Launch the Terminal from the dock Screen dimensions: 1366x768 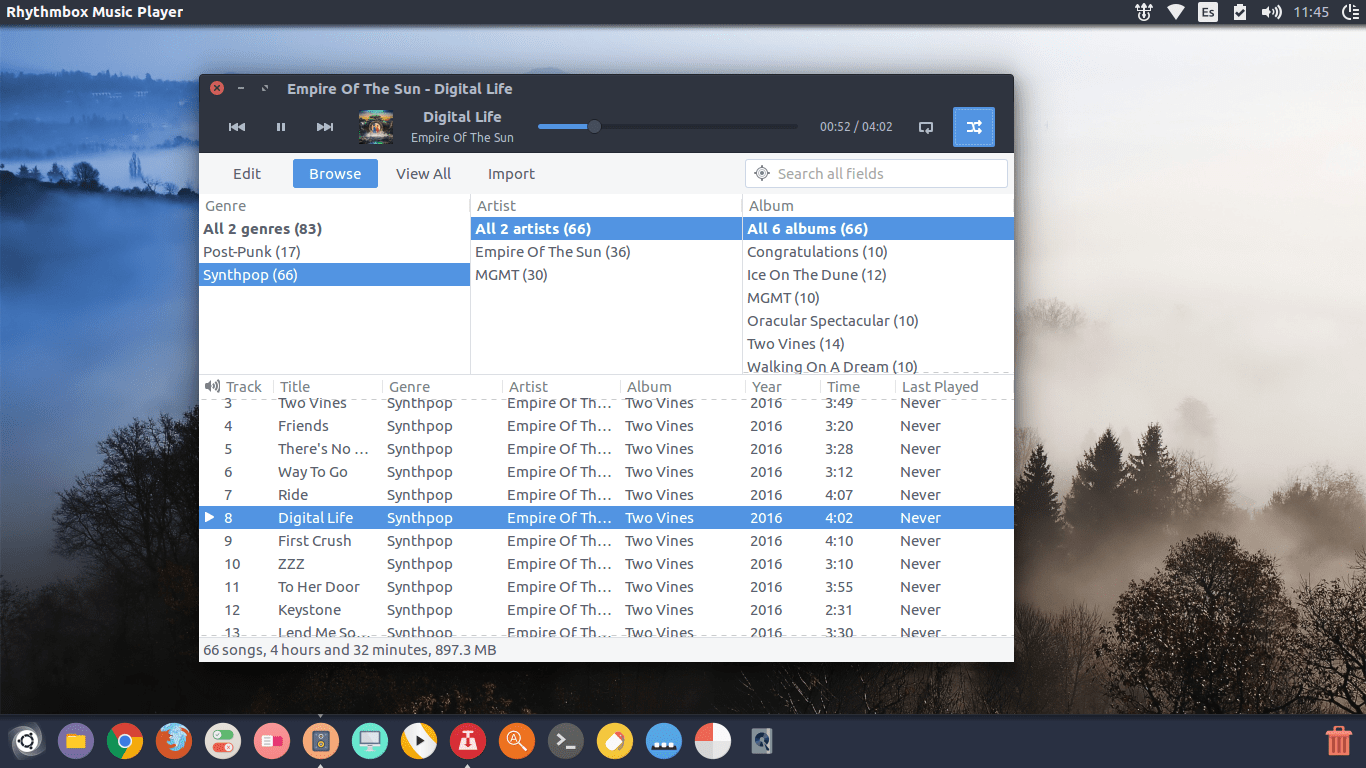566,741
